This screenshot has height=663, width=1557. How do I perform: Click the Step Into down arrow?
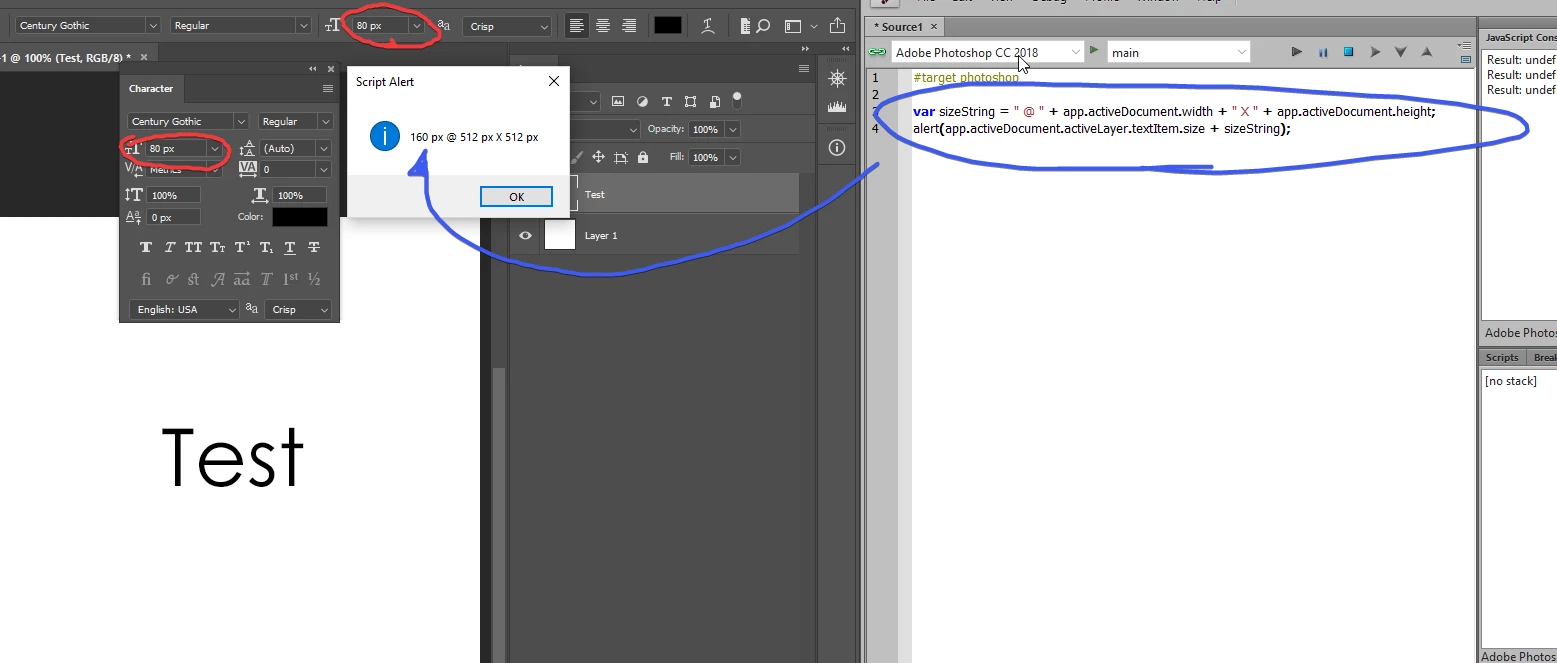pyautogui.click(x=1400, y=52)
